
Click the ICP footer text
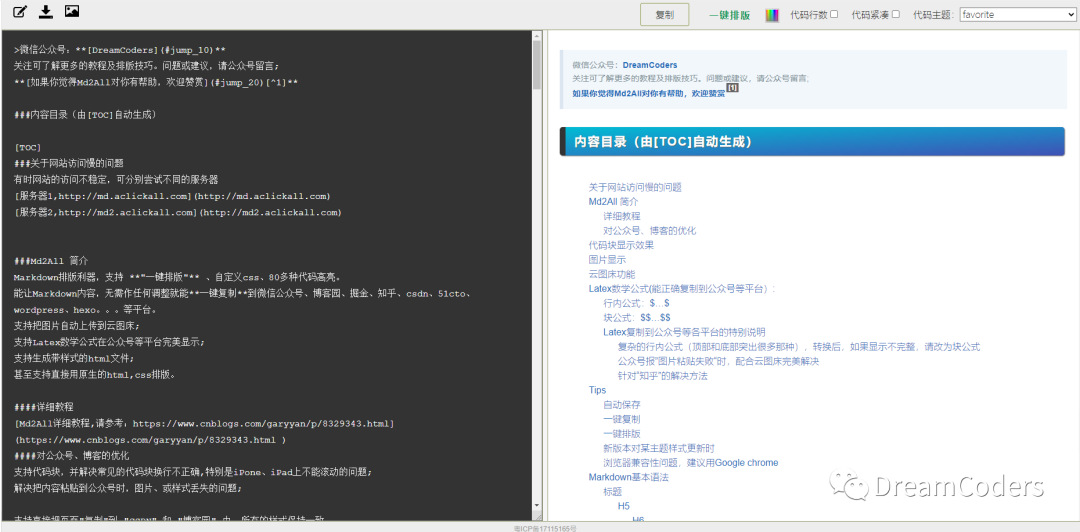545,529
